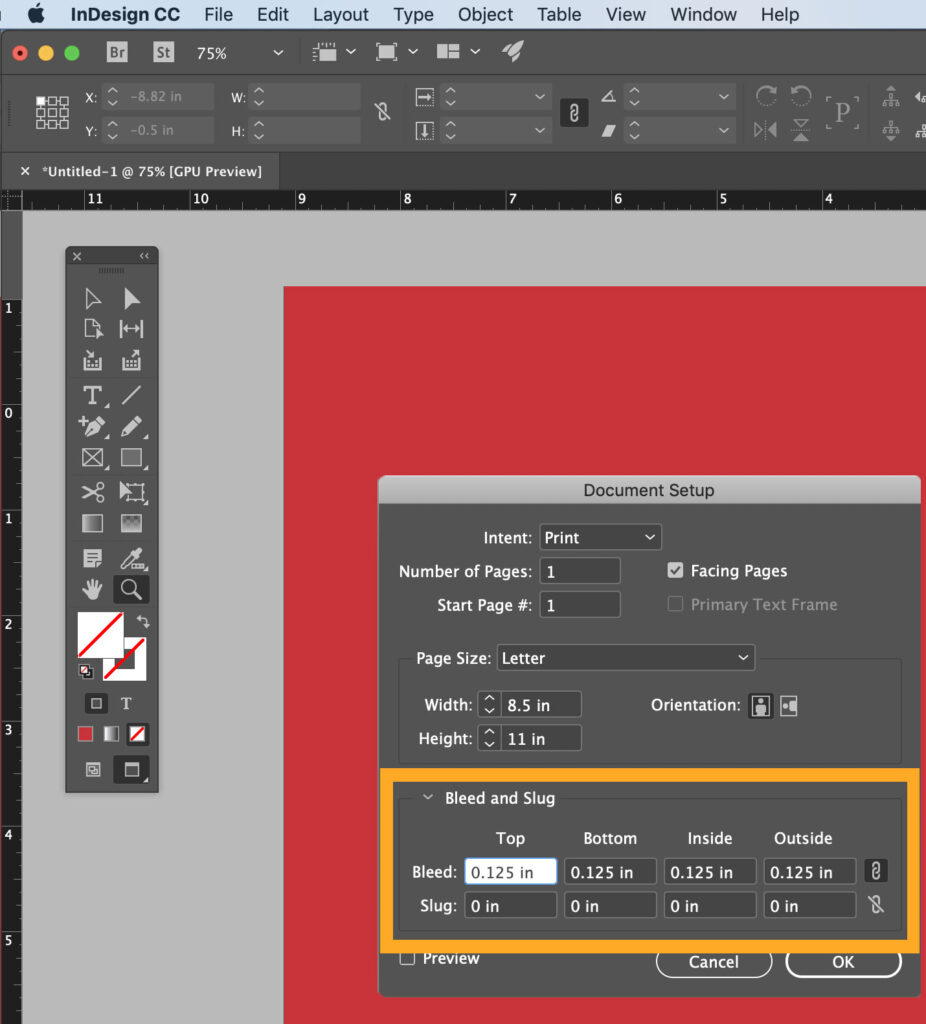
Task: Choose the Selection tool arrow
Action: tap(131, 297)
